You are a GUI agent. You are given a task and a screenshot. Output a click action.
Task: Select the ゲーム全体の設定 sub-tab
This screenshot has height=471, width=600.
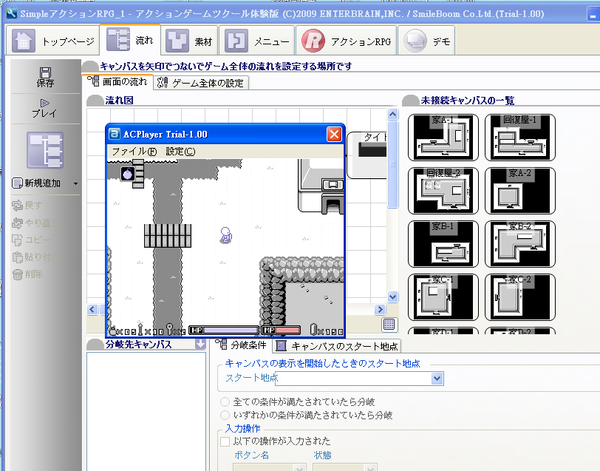click(201, 83)
